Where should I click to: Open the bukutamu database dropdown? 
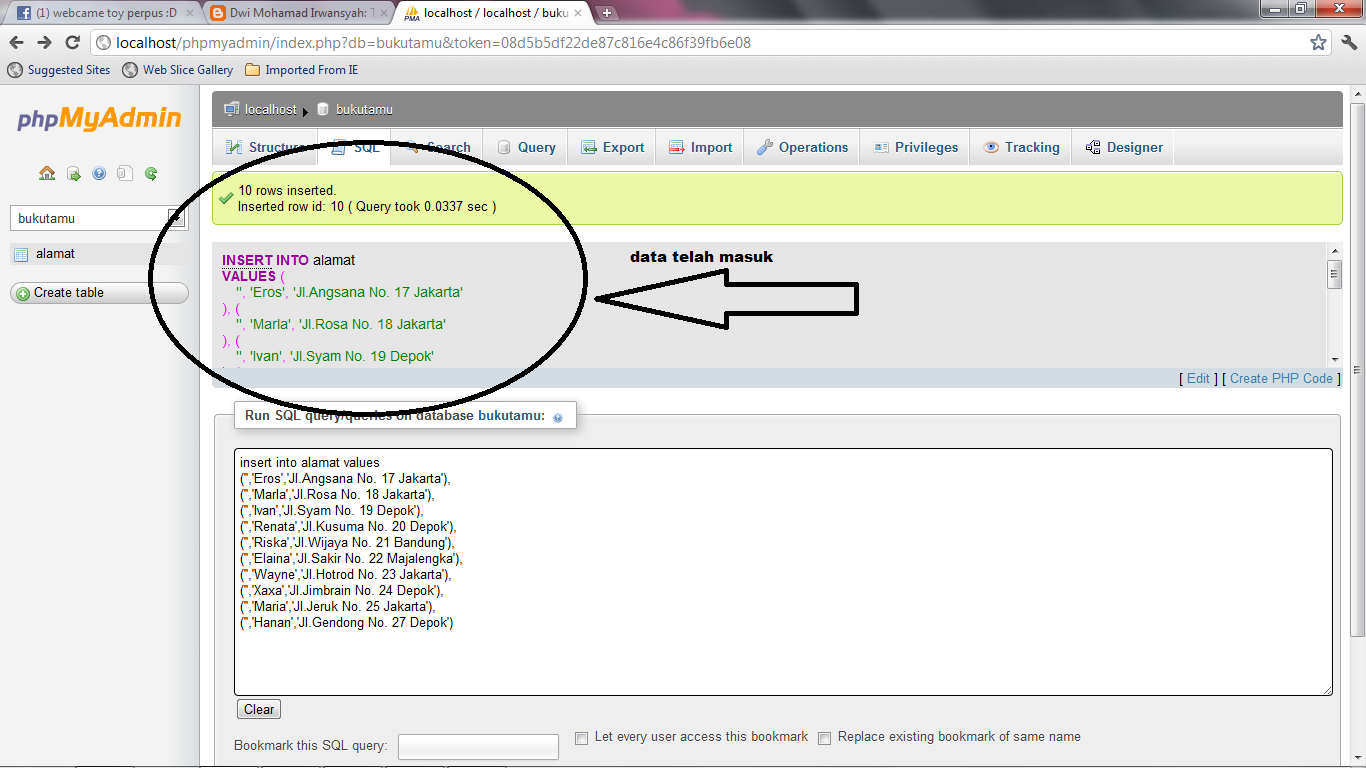pyautogui.click(x=98, y=218)
